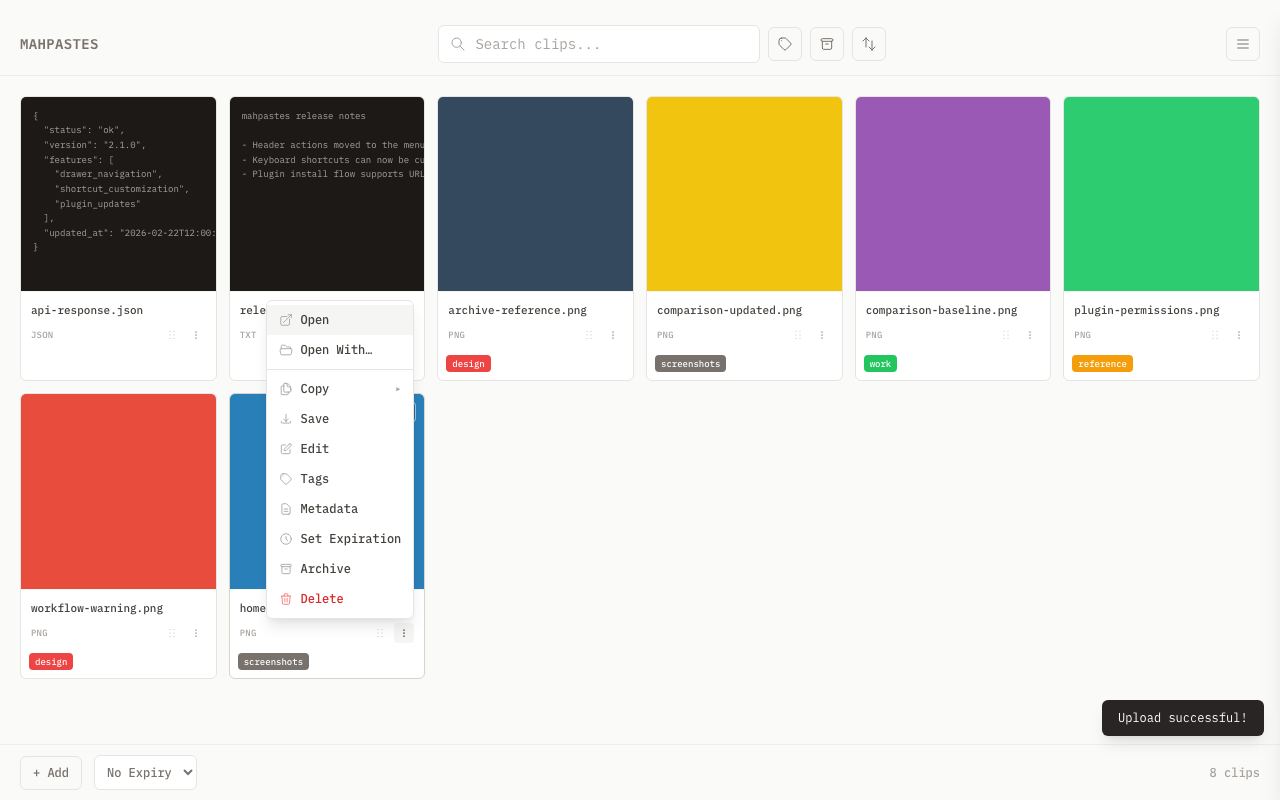Open three-dot menu on workflow-warning.png card

196,633
